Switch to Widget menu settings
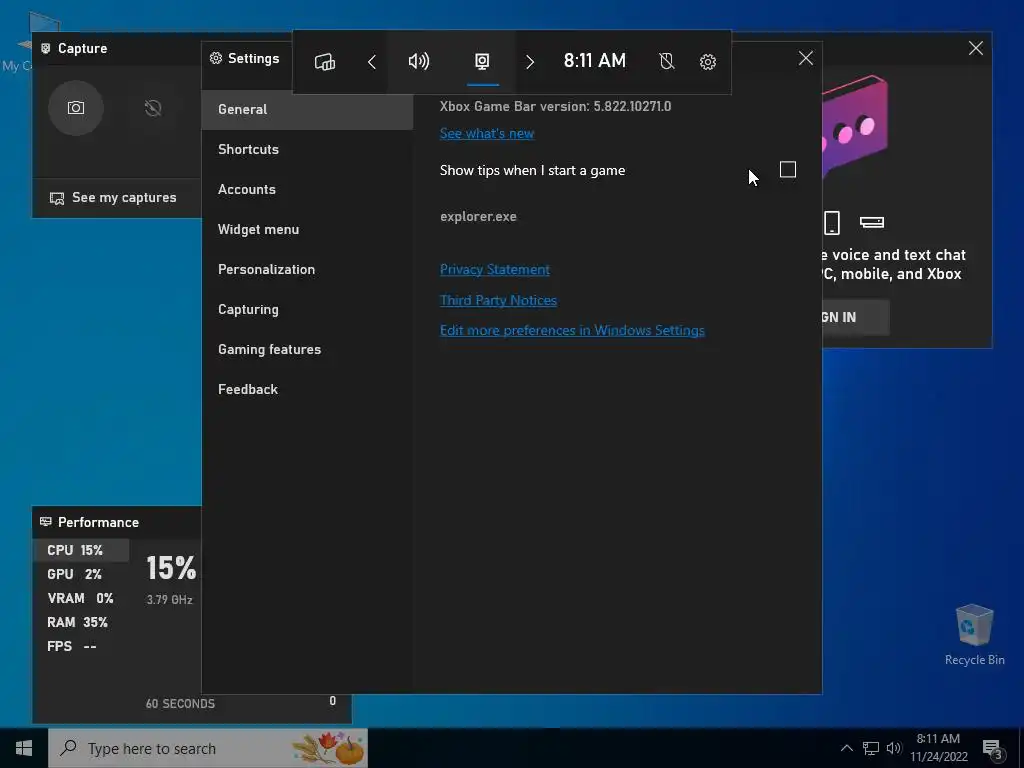Viewport: 1024px width, 768px height. 307,229
